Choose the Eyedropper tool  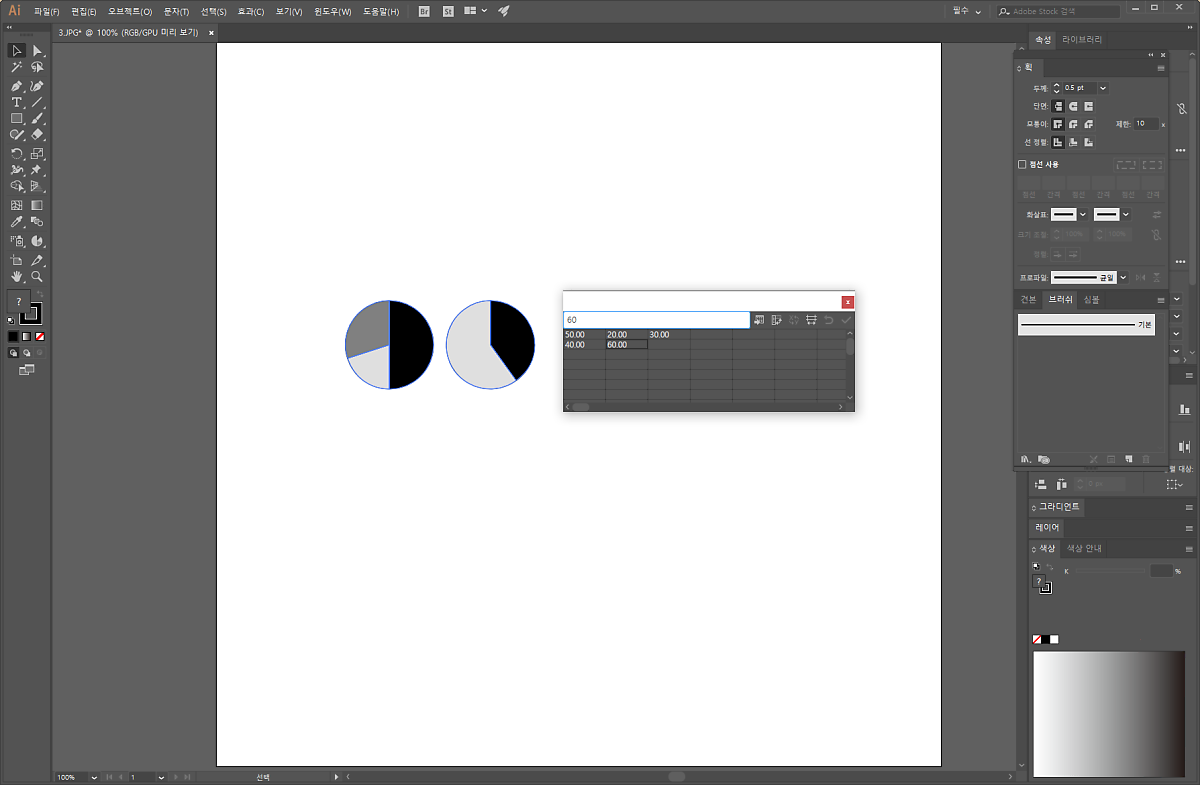pyautogui.click(x=17, y=222)
